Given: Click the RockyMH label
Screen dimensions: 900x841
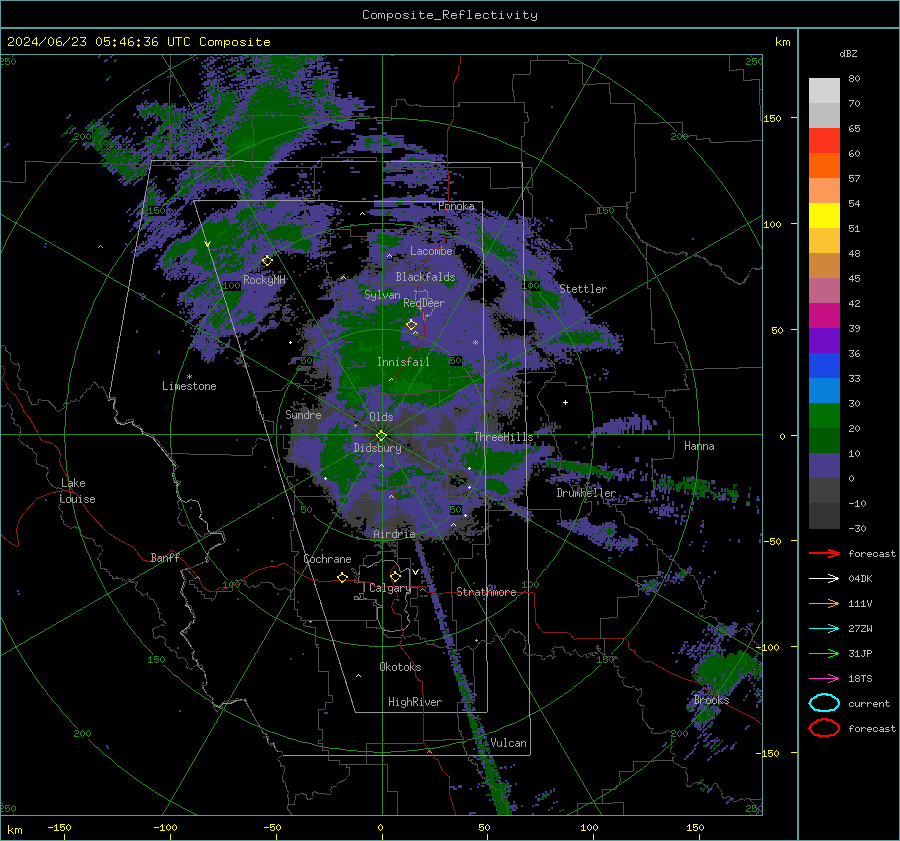Looking at the screenshot, I should point(264,280).
